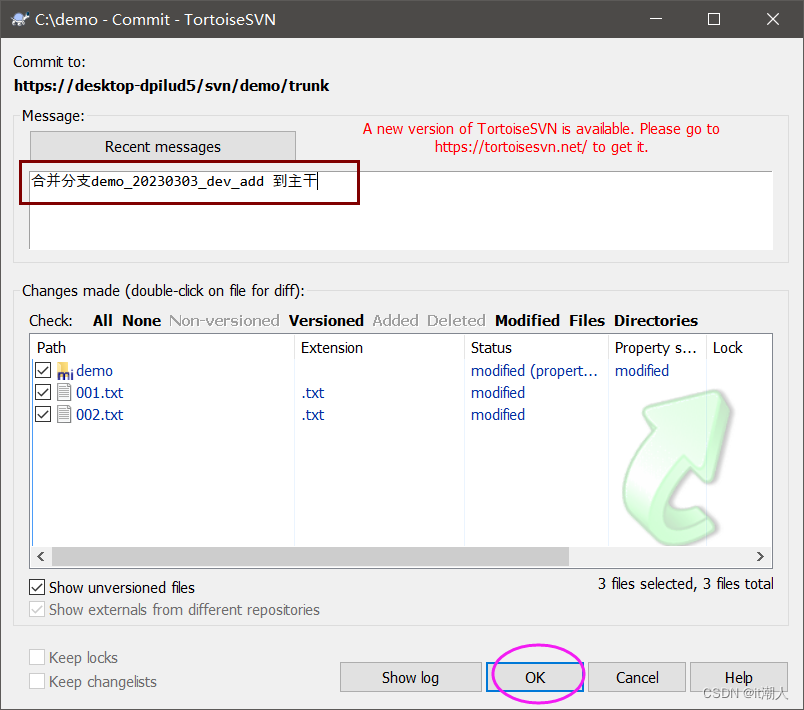Screen dimensions: 804x710
Task: Check Versioned items link
Action: pyautogui.click(x=326, y=320)
